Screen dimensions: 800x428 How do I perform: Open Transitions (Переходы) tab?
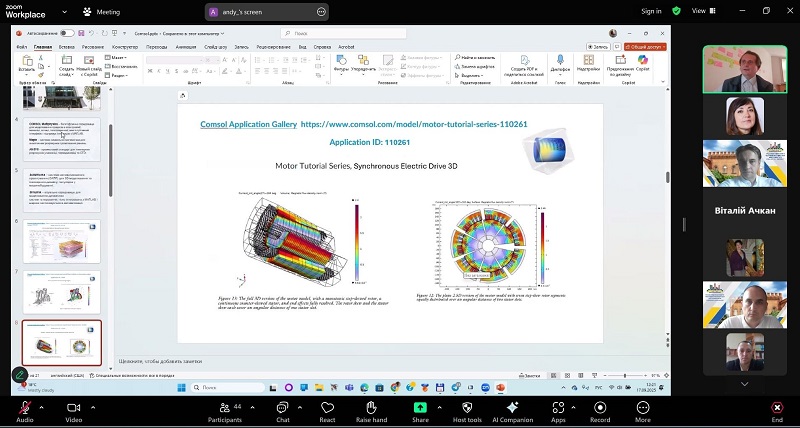coord(157,47)
